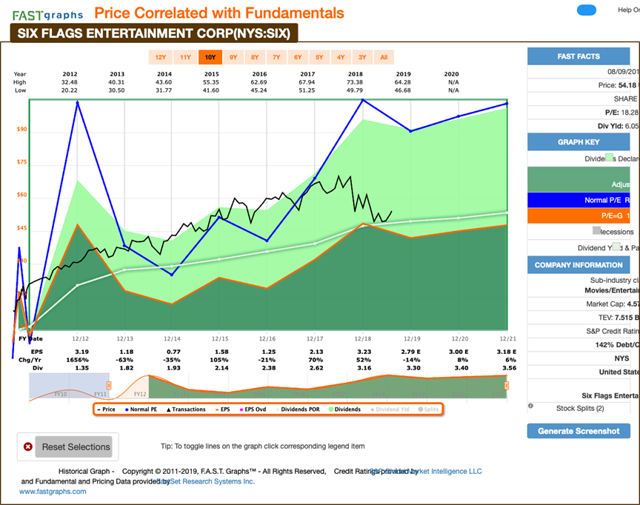Grab the left range navigator handle
This screenshot has width=640, height=505.
tap(109, 385)
